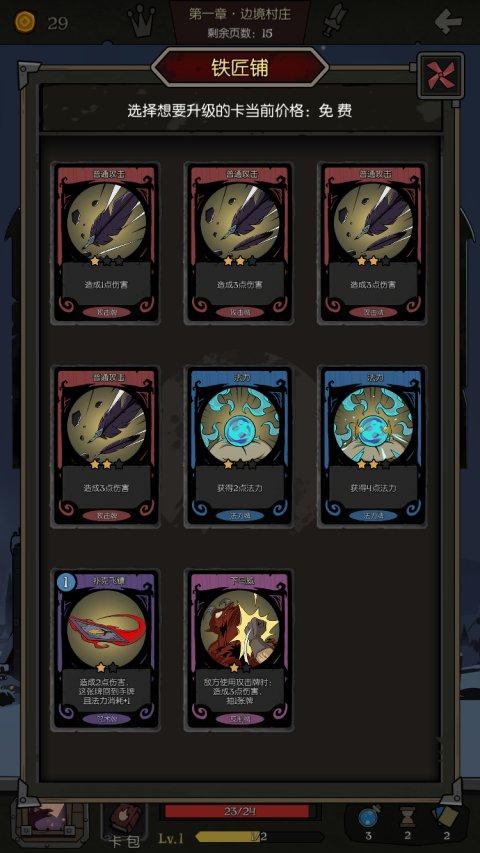This screenshot has height=853, width=480.
Task: Select the one-star 普通攻击 card dealing 1 damage
Action: [x=107, y=243]
